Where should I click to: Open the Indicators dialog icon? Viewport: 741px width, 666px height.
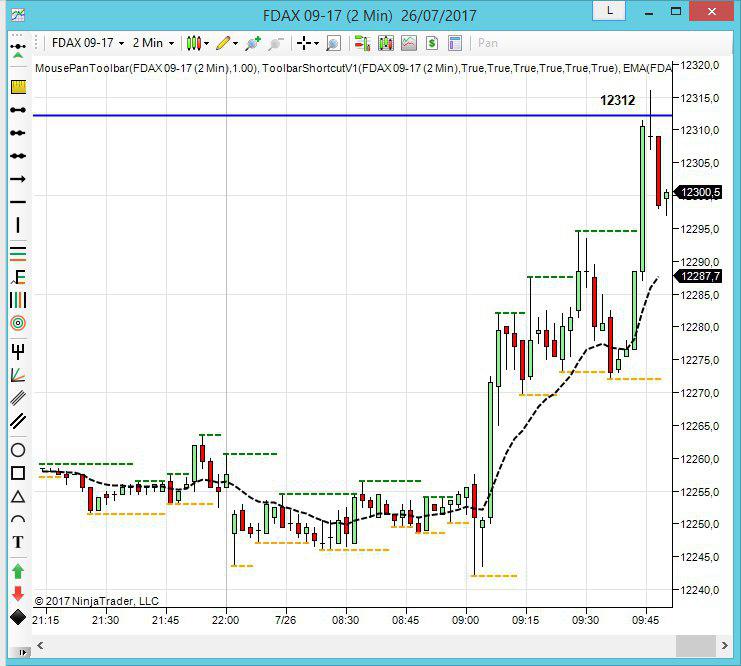coord(409,43)
